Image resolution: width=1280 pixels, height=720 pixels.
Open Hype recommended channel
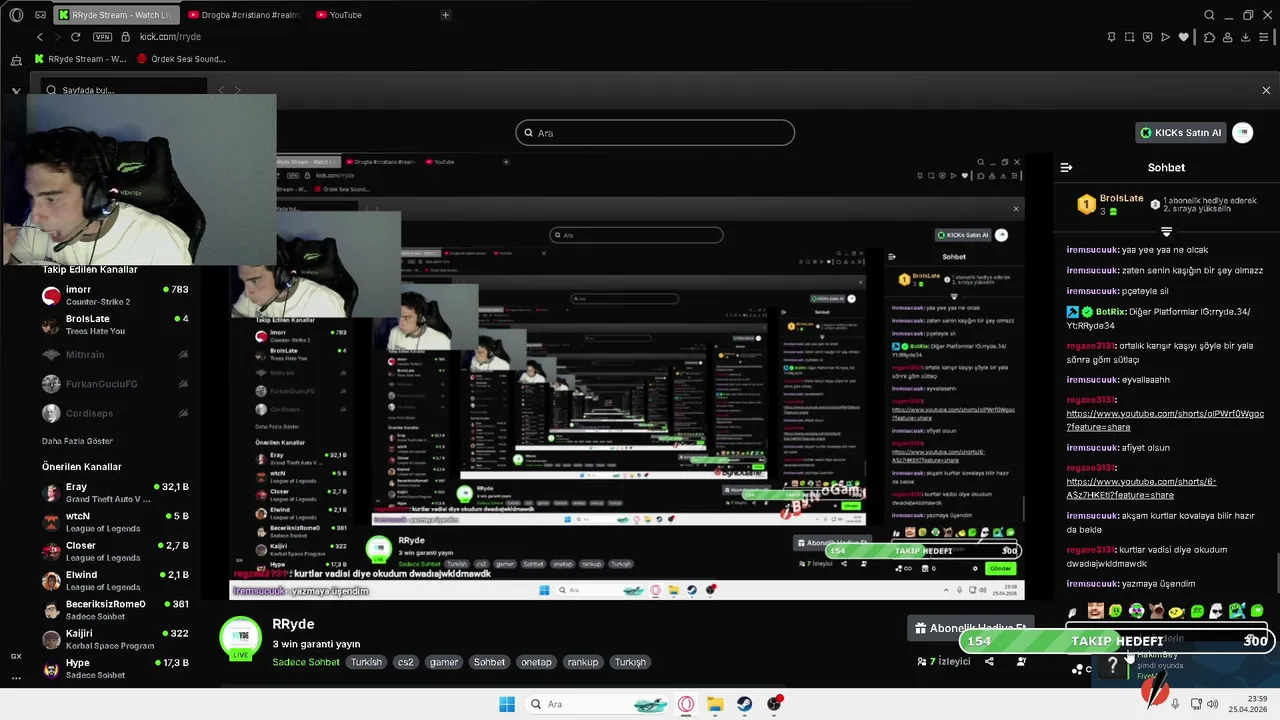pyautogui.click(x=115, y=668)
